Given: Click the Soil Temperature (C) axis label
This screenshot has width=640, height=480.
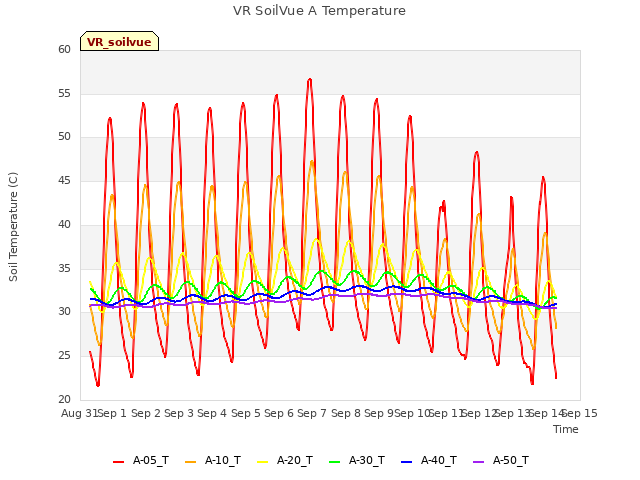Looking at the screenshot, I should click(x=13, y=227).
